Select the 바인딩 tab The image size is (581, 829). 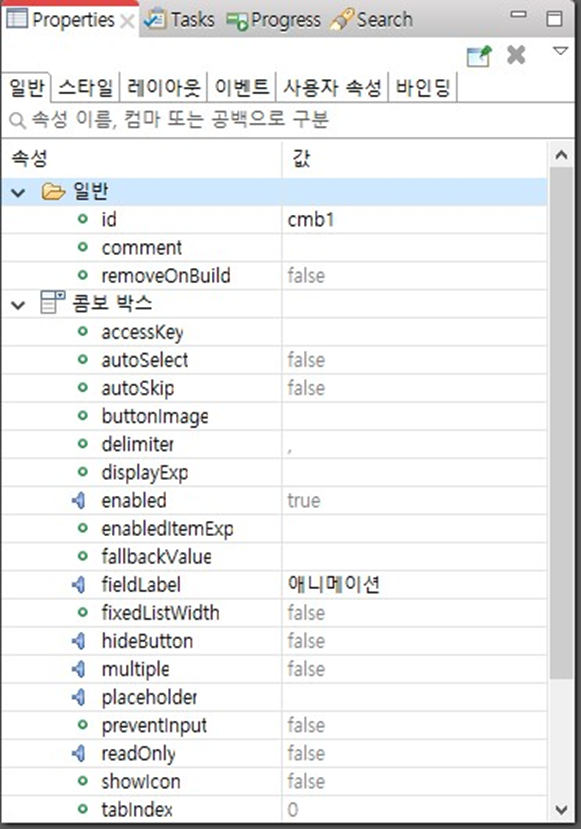422,87
